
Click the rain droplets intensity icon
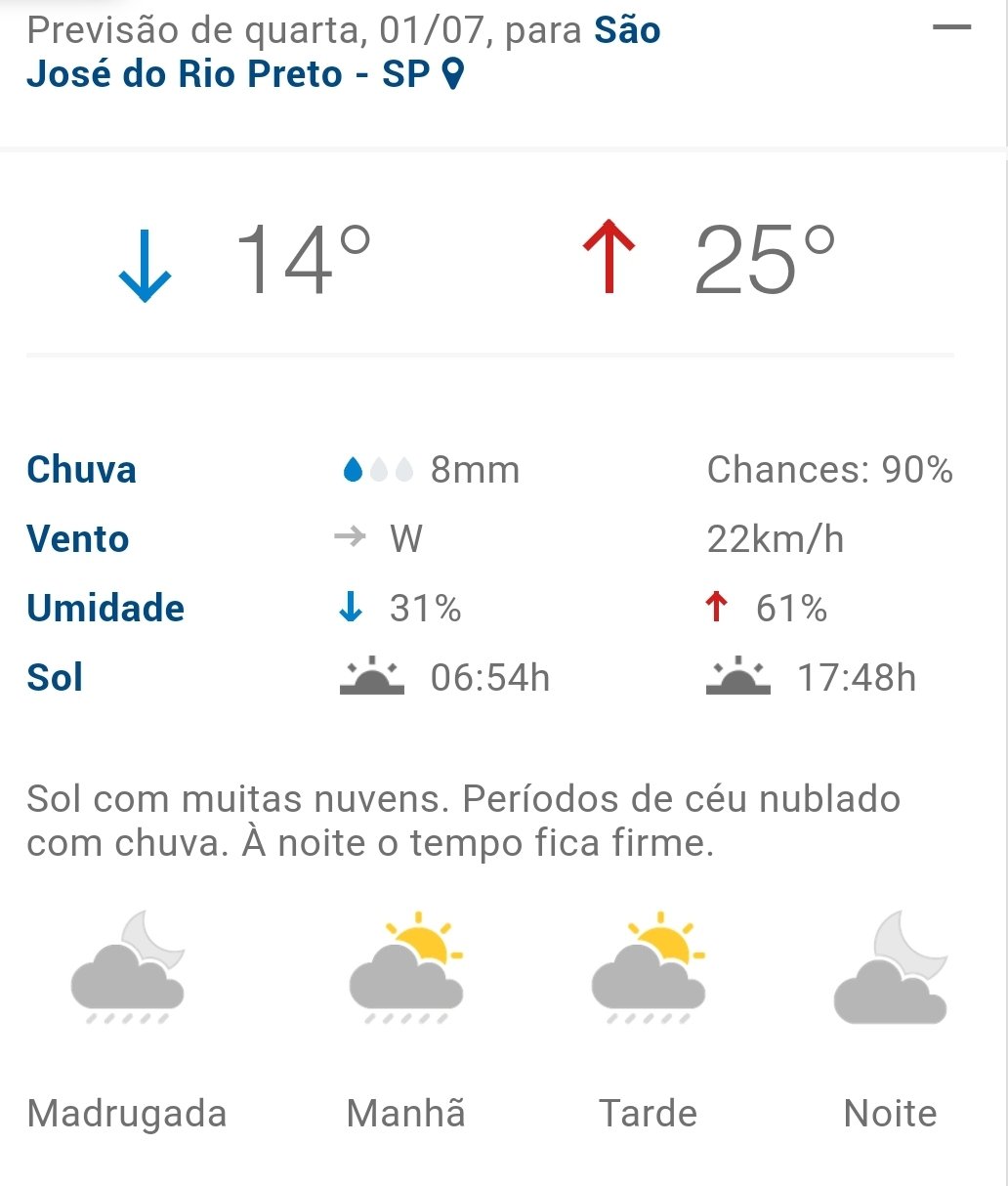(378, 471)
